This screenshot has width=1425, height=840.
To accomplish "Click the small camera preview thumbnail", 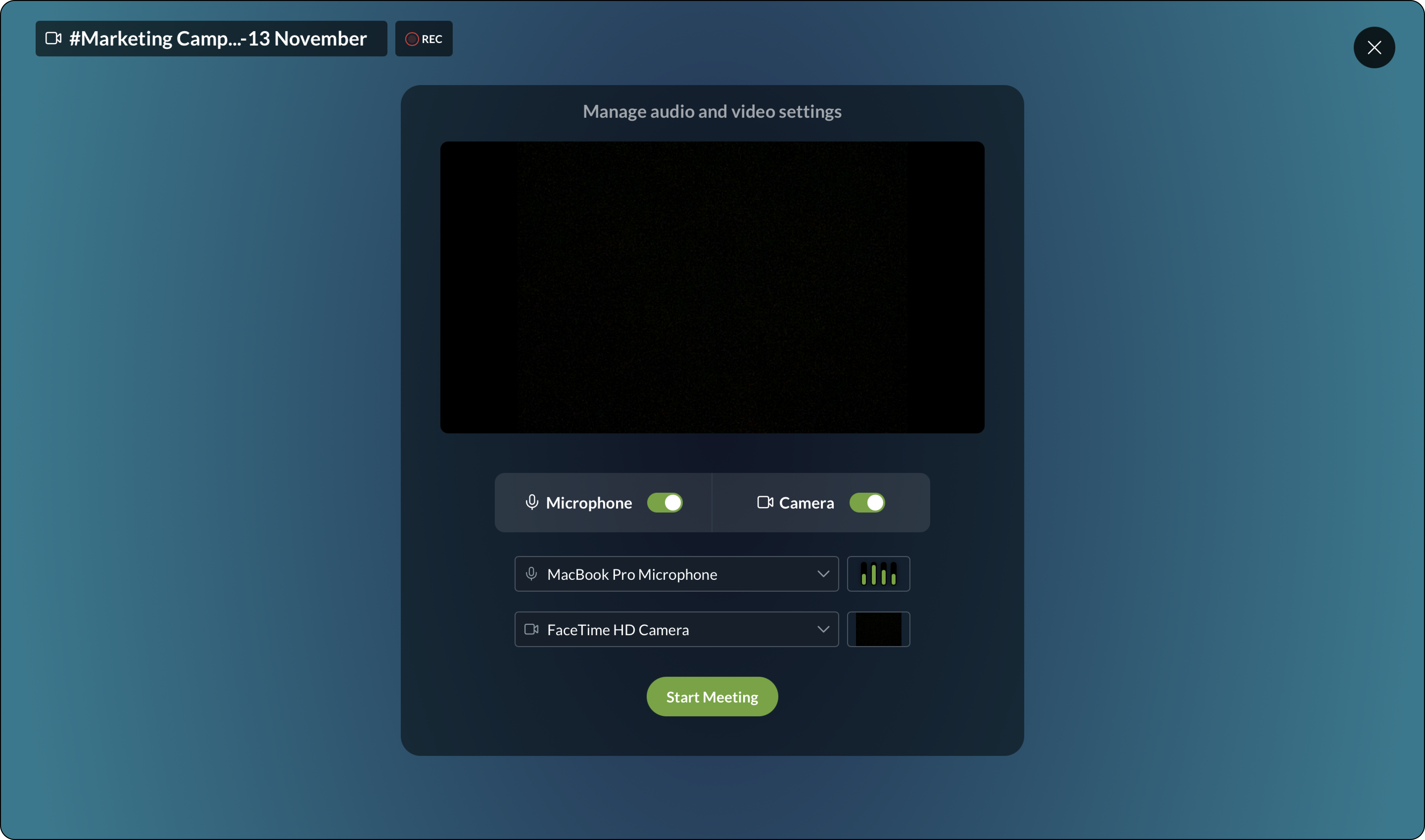I will tap(878, 630).
